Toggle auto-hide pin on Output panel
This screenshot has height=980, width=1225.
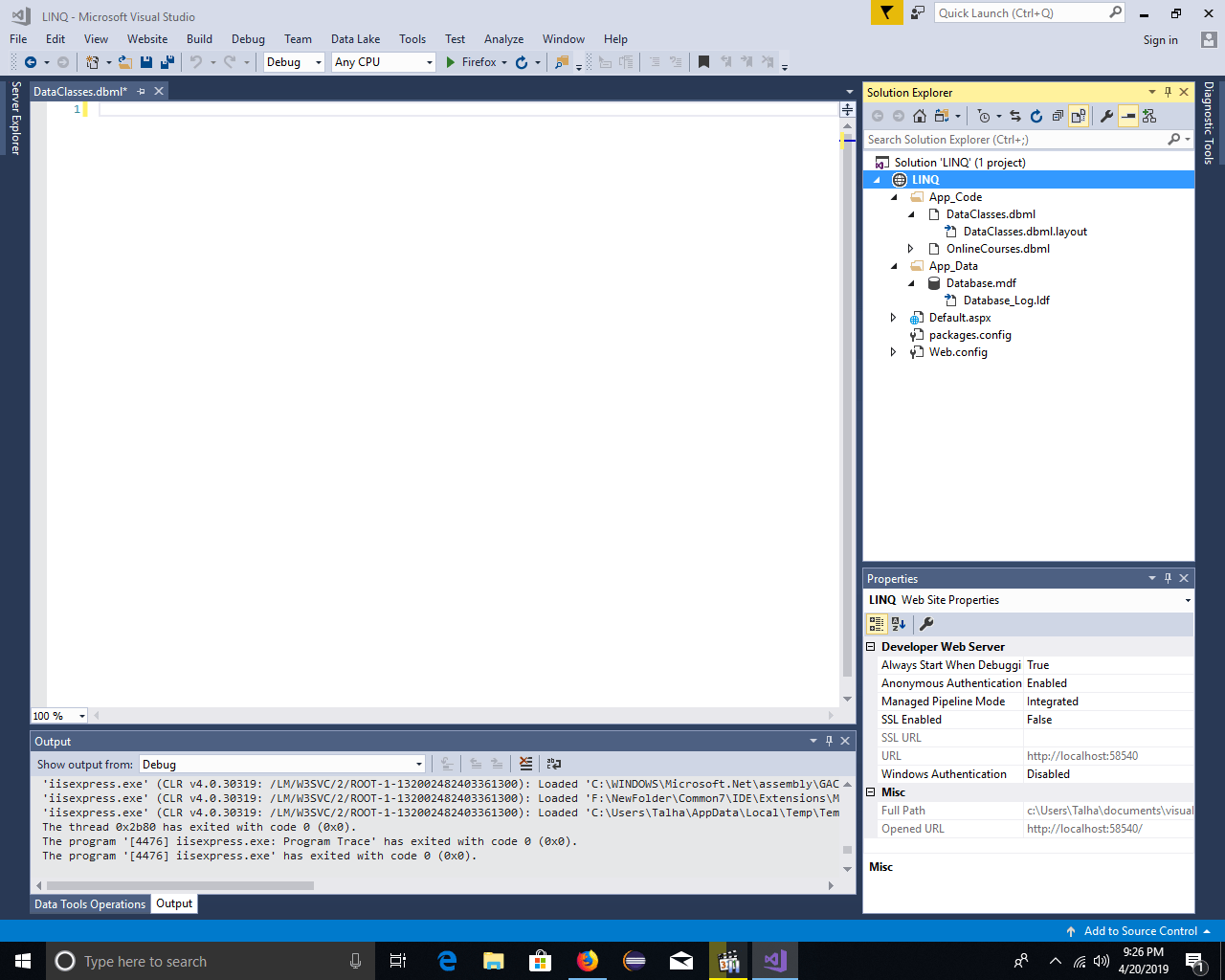(829, 741)
